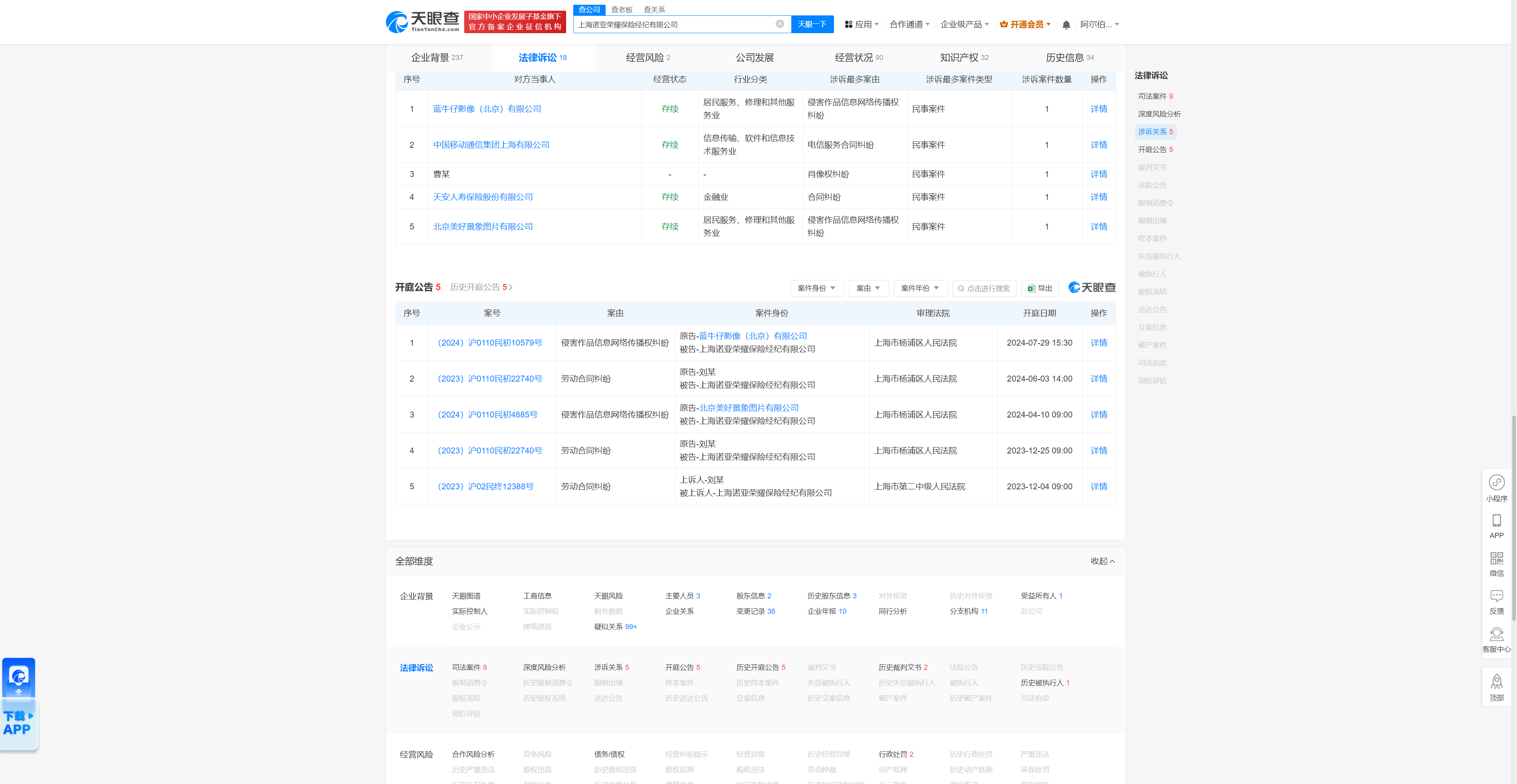Expand 企业级产品 dropdown
The width and height of the screenshot is (1517, 784).
(x=964, y=24)
